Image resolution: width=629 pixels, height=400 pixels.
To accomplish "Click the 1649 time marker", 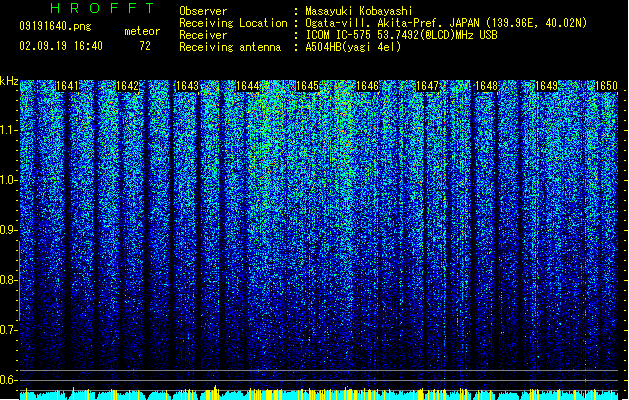I will coord(546,86).
